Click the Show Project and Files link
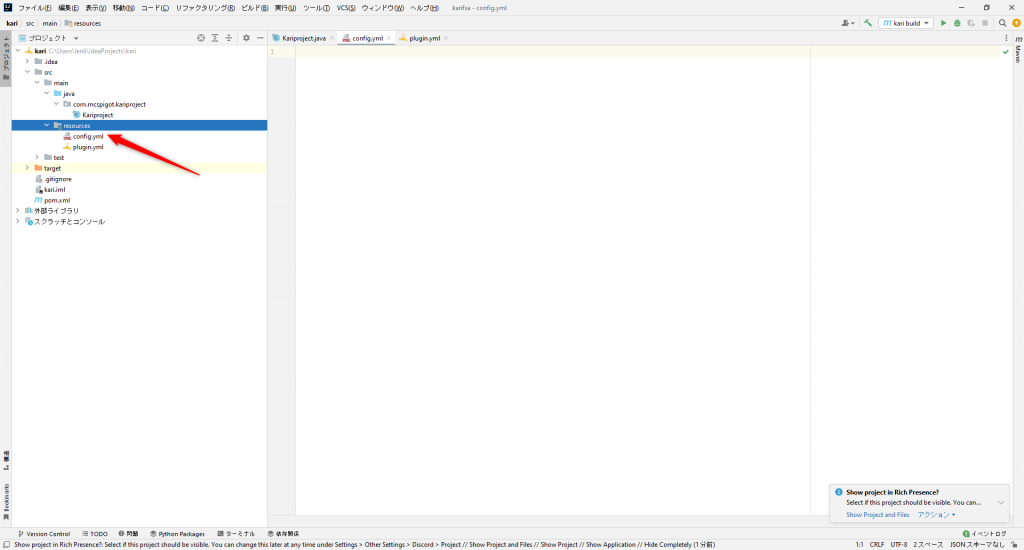This screenshot has width=1024, height=550. tap(877, 515)
